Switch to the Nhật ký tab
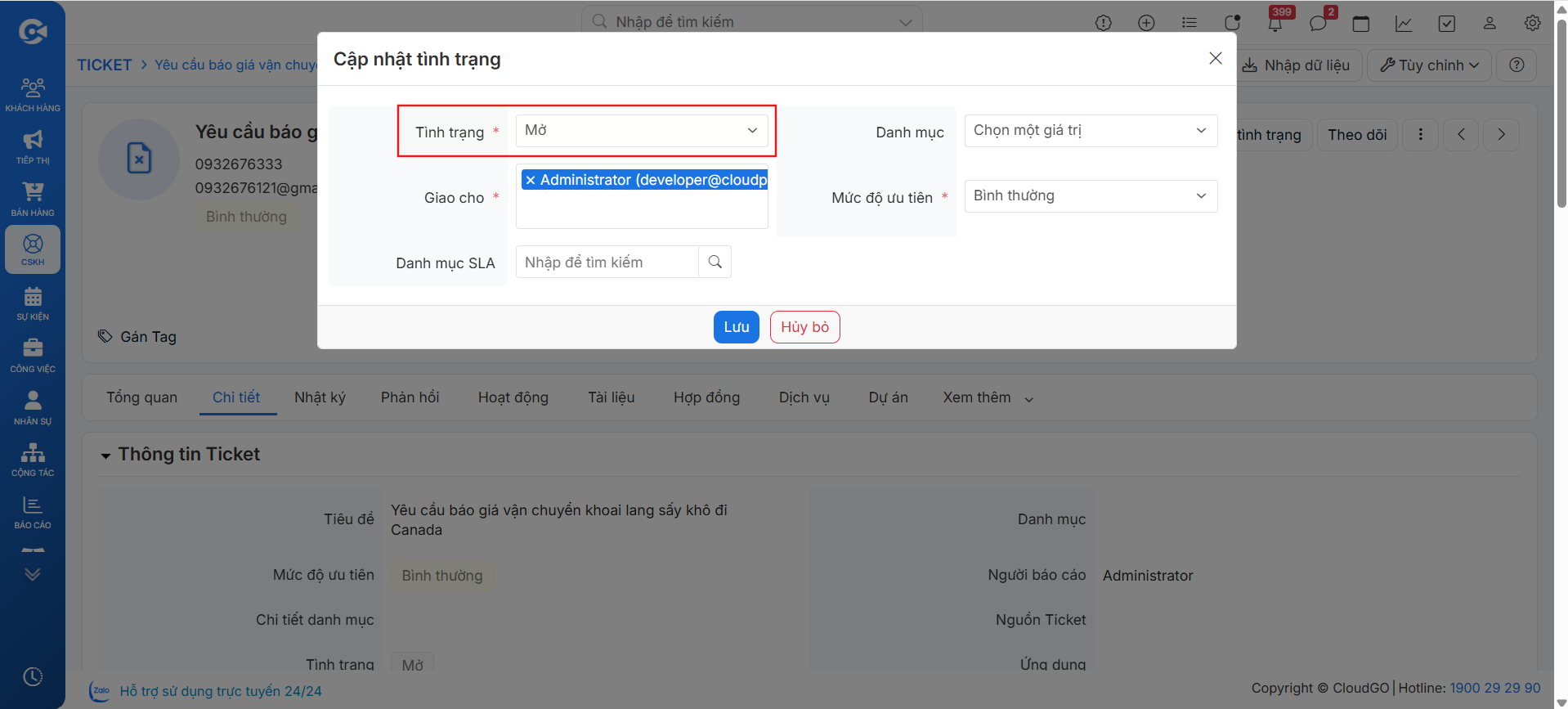The image size is (1568, 709). point(320,397)
